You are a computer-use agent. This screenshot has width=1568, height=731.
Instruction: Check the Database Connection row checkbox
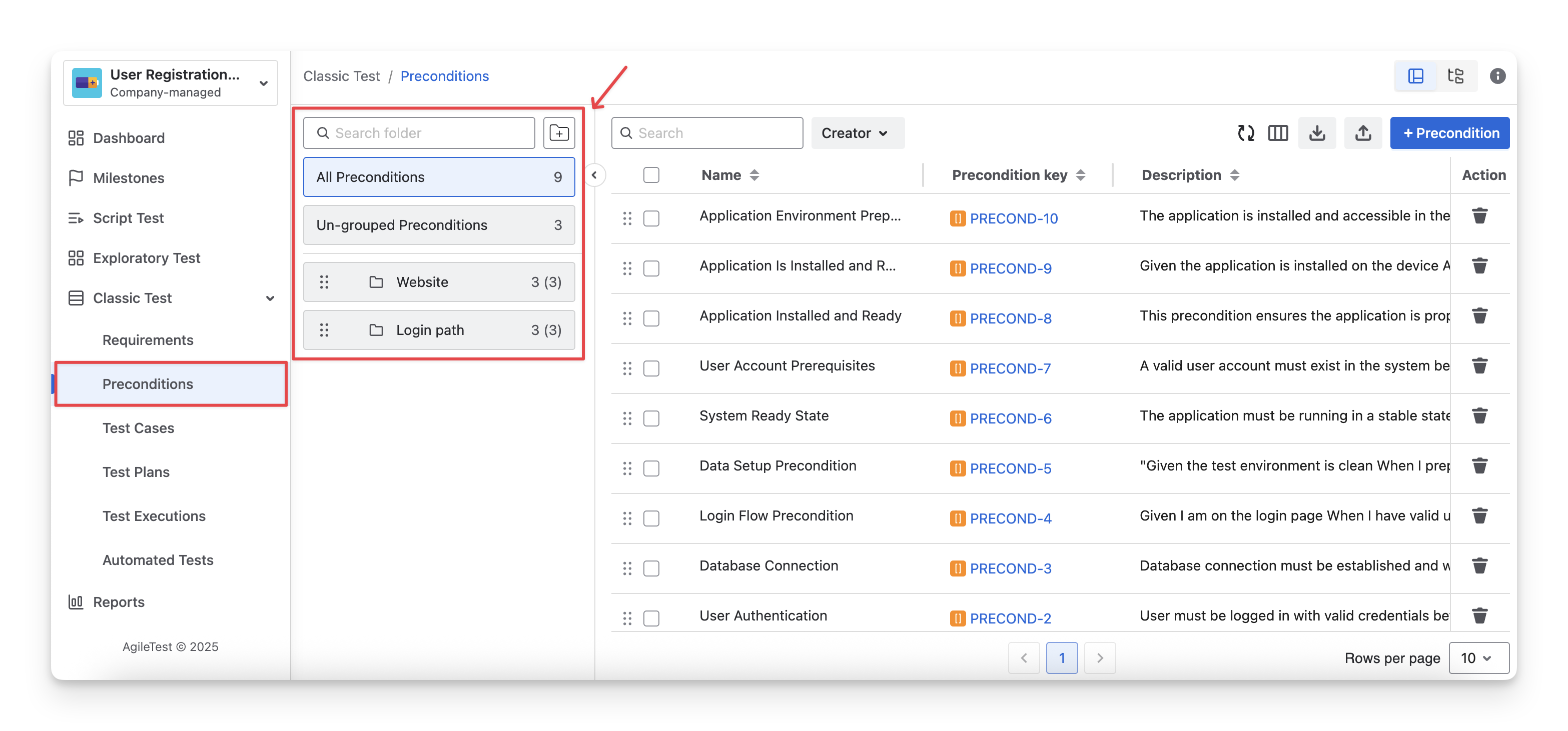[651, 568]
